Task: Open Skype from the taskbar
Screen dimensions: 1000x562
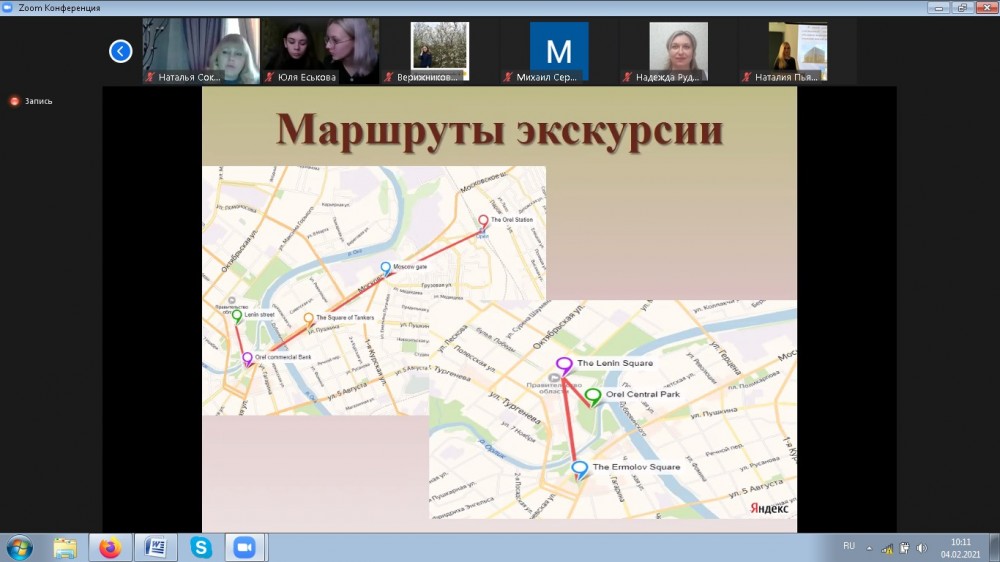Action: (202, 548)
